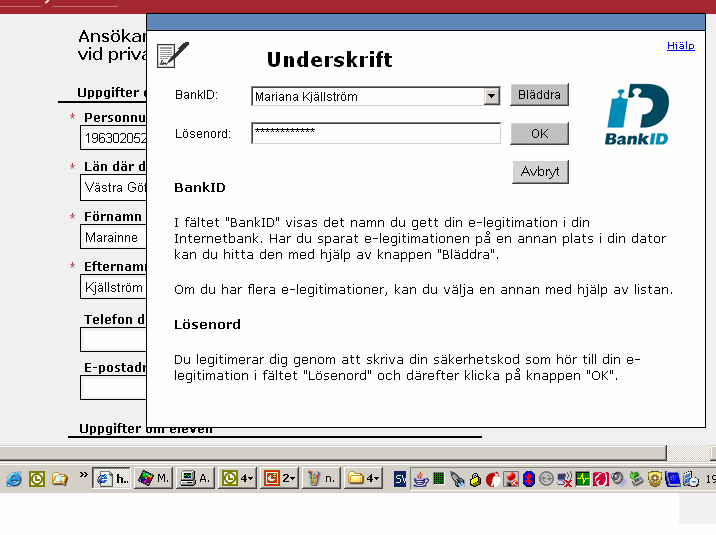Click the olive clock quick launch icon

tap(37, 478)
